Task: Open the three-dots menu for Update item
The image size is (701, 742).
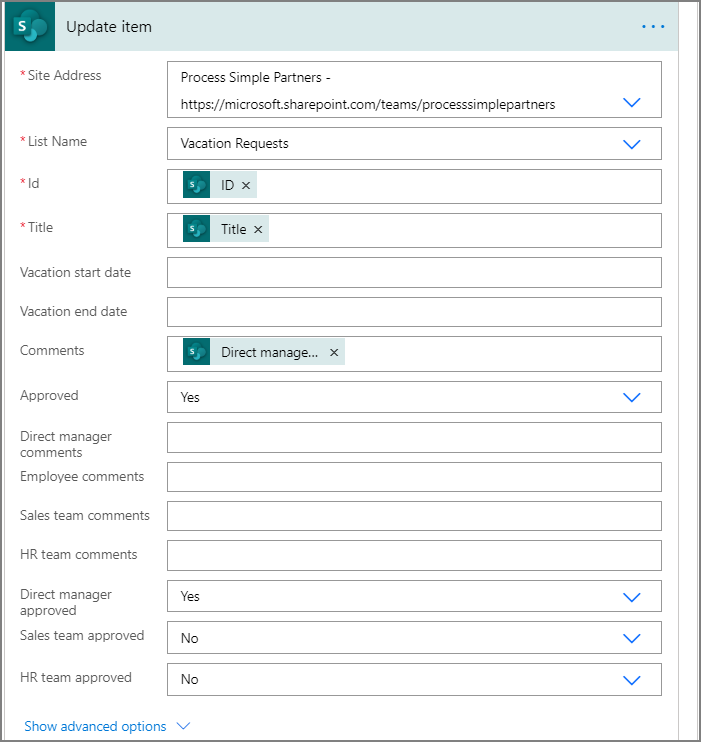Action: tap(653, 26)
